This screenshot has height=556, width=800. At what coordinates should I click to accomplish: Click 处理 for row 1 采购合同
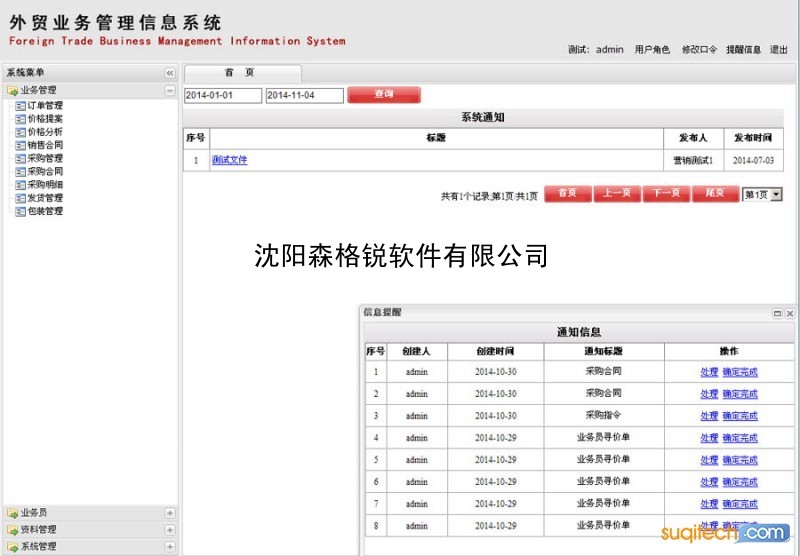[x=709, y=372]
